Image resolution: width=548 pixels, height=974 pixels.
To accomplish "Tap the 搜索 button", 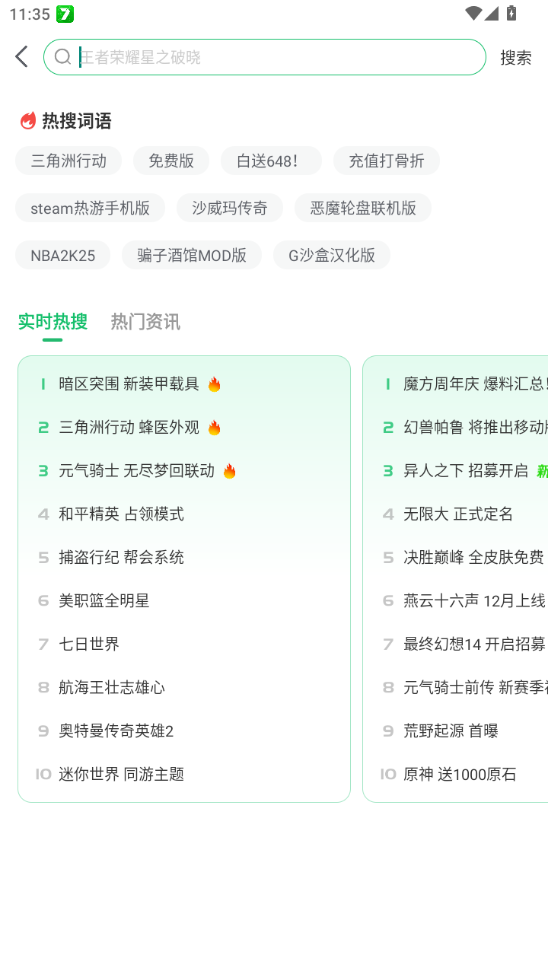I will 516,58.
